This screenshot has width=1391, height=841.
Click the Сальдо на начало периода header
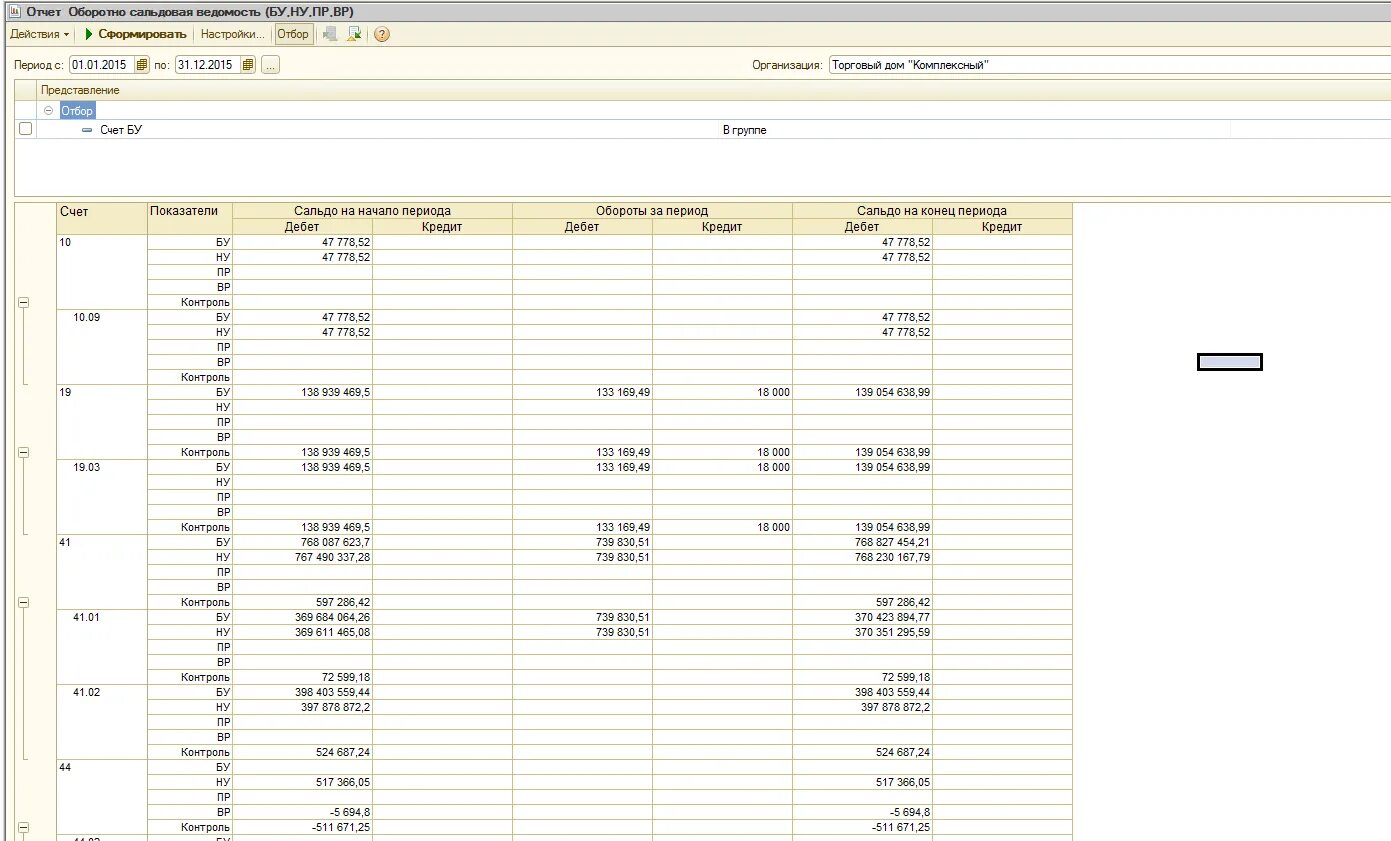[372, 211]
